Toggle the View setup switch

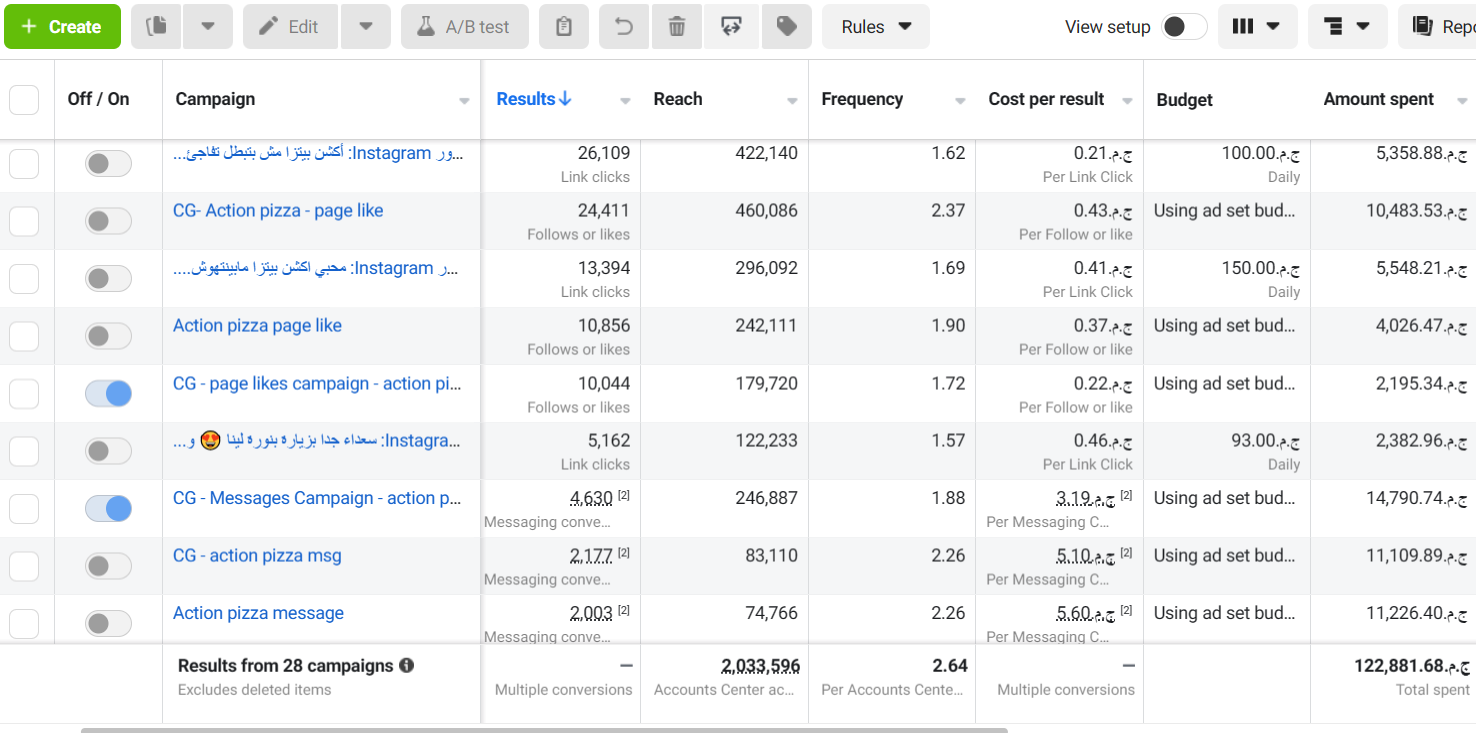coord(1185,27)
